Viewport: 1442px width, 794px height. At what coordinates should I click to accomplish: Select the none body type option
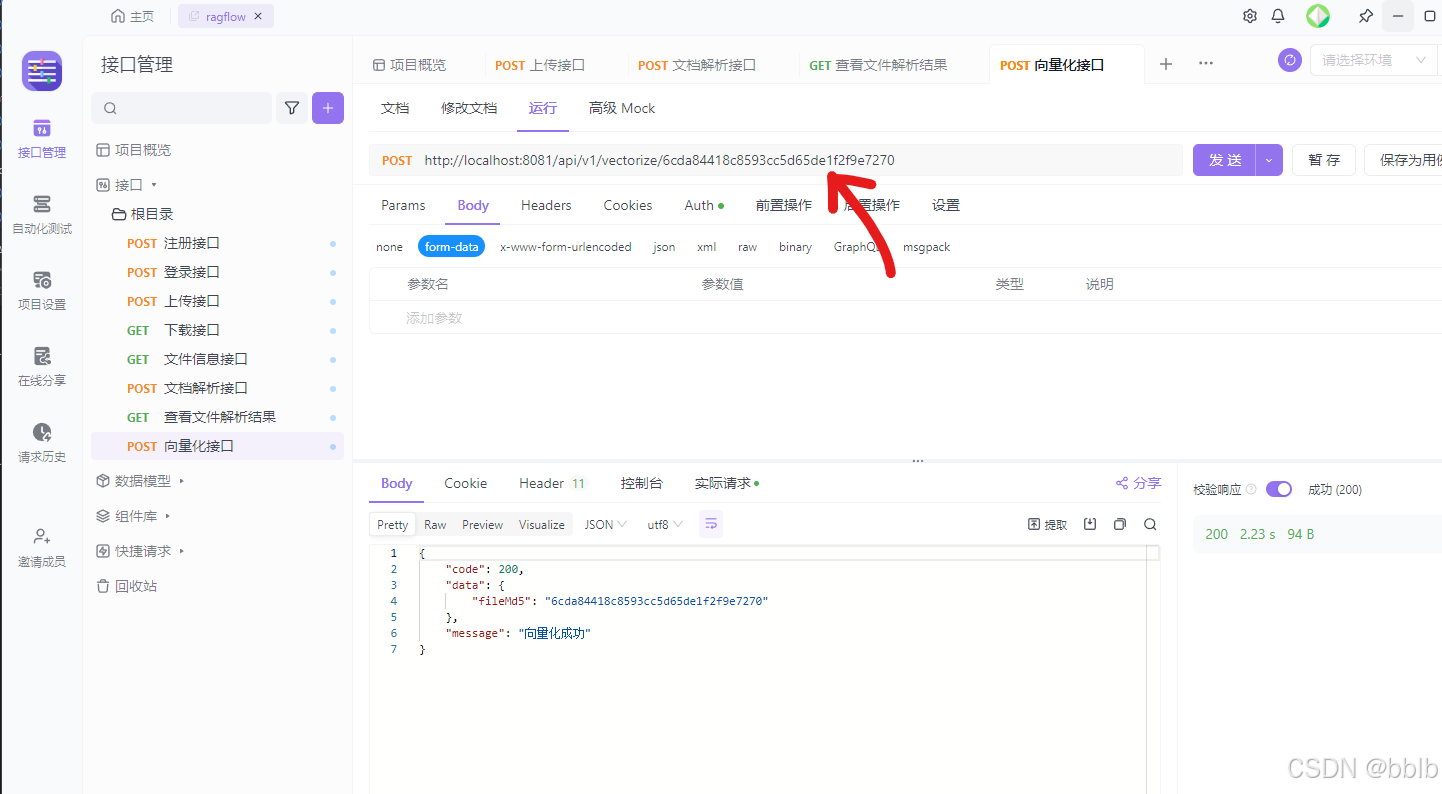click(x=389, y=246)
